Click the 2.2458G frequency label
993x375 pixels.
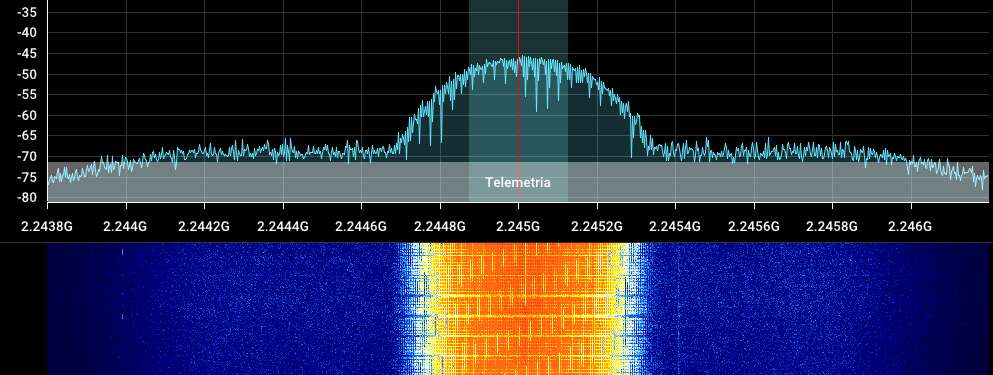tap(833, 226)
